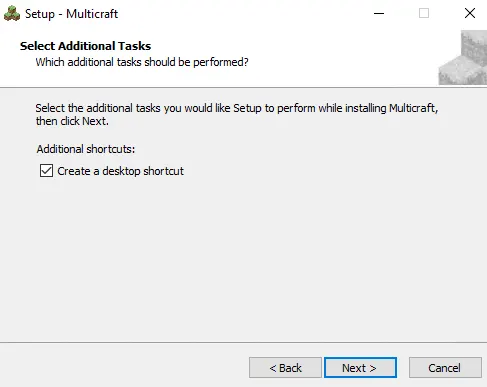Close the Setup window with the X icon
This screenshot has height=387, width=487.
[x=470, y=13]
